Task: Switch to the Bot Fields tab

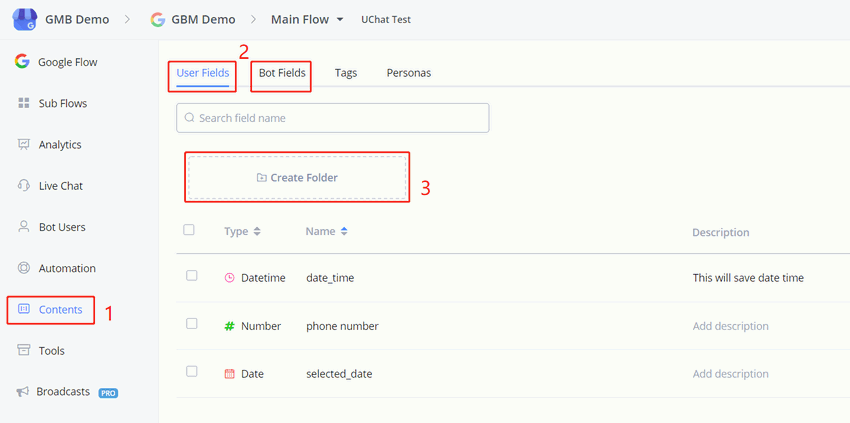Action: pos(282,73)
